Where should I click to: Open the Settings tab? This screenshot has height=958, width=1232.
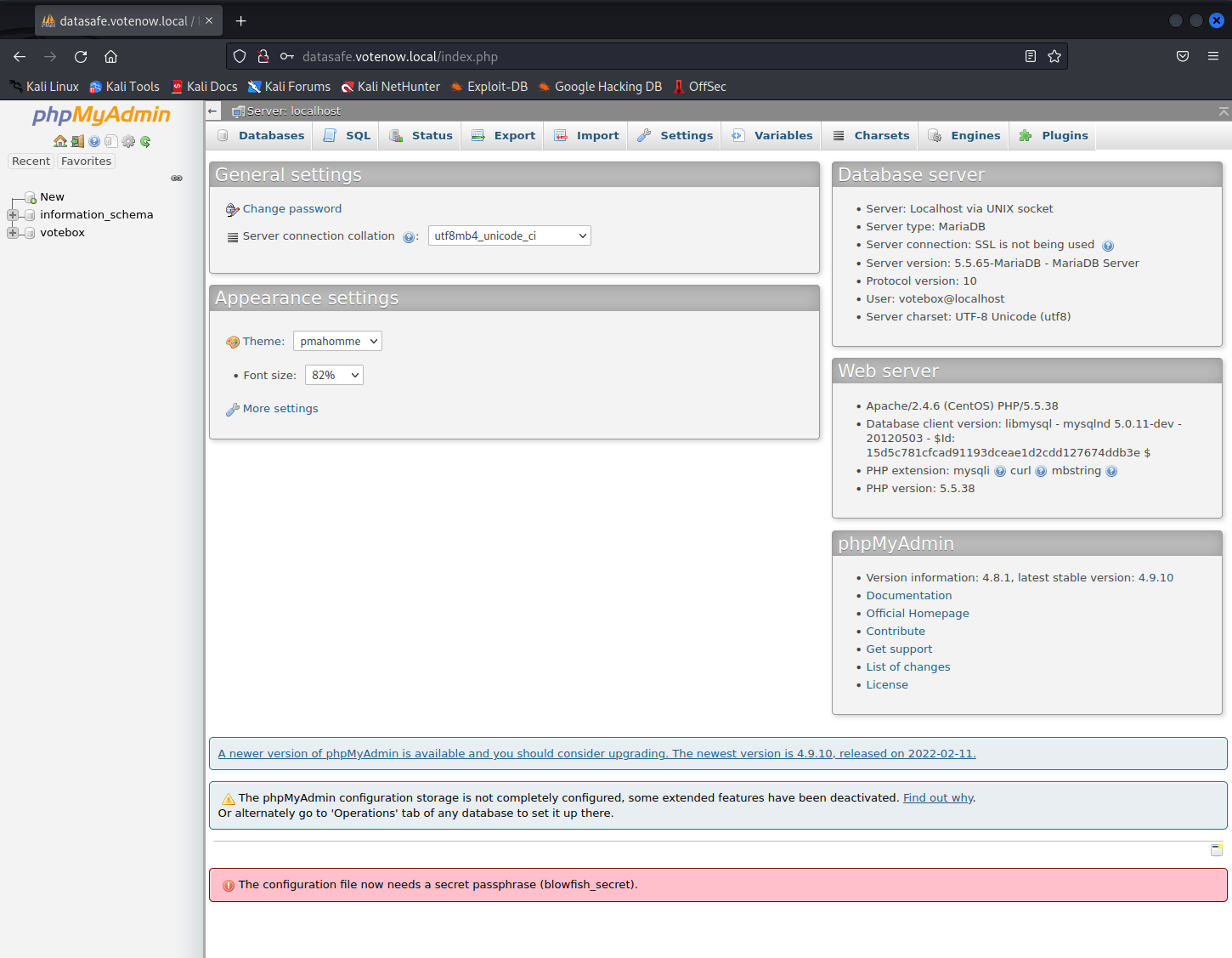[x=675, y=136]
